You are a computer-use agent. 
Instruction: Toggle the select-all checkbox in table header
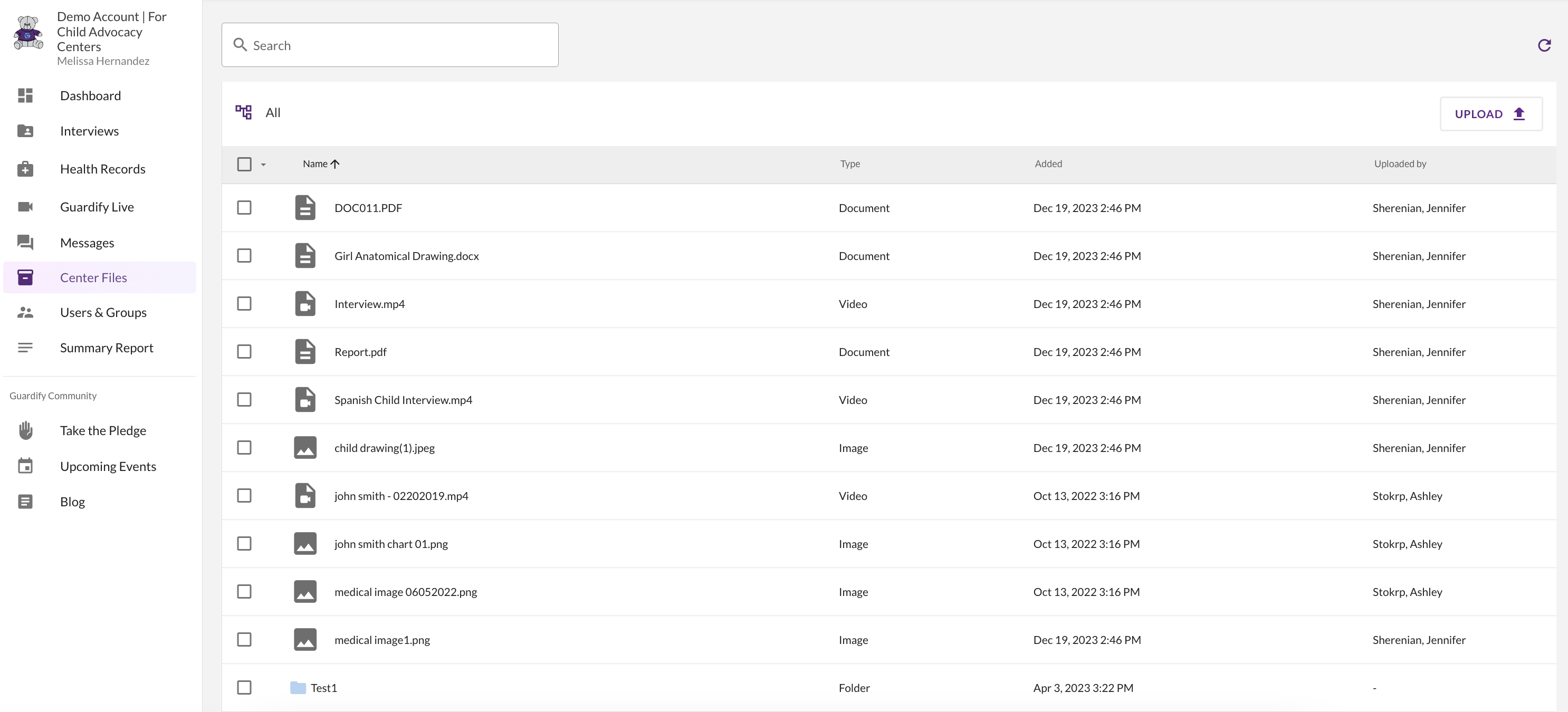pos(244,165)
